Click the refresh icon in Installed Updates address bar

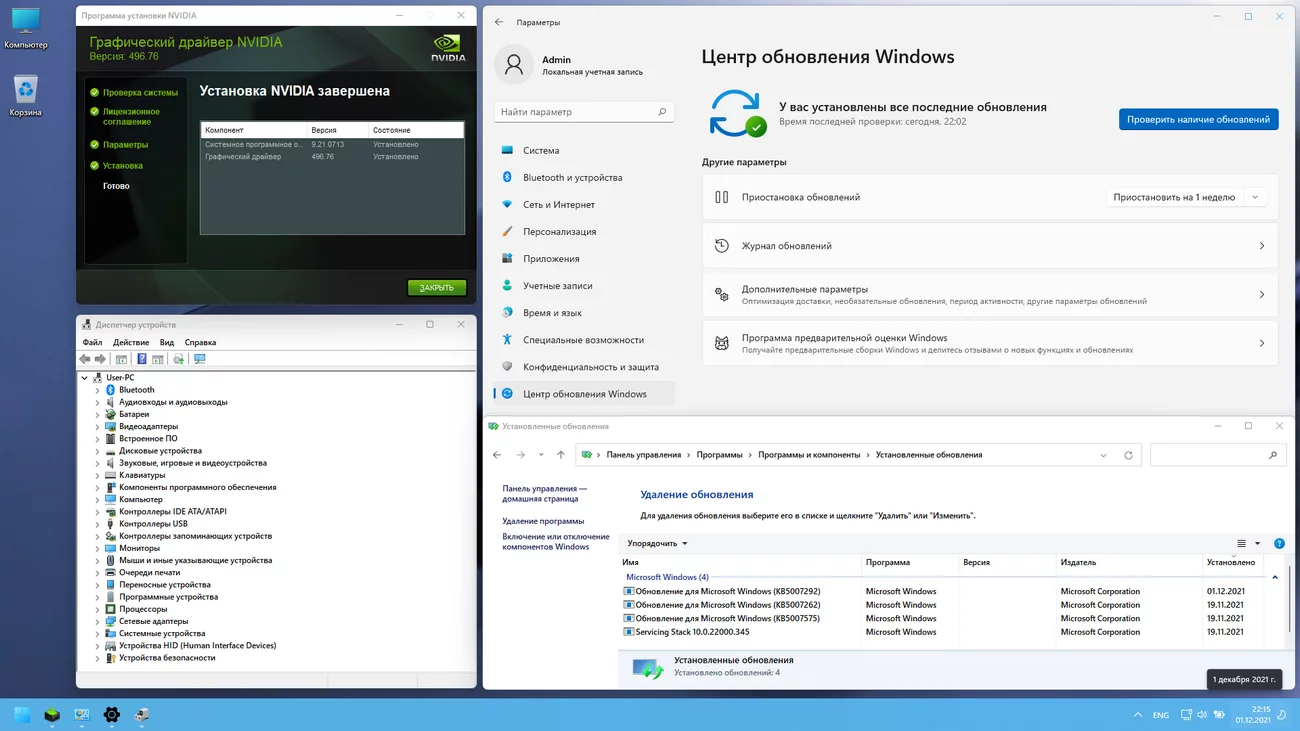[x=1128, y=455]
